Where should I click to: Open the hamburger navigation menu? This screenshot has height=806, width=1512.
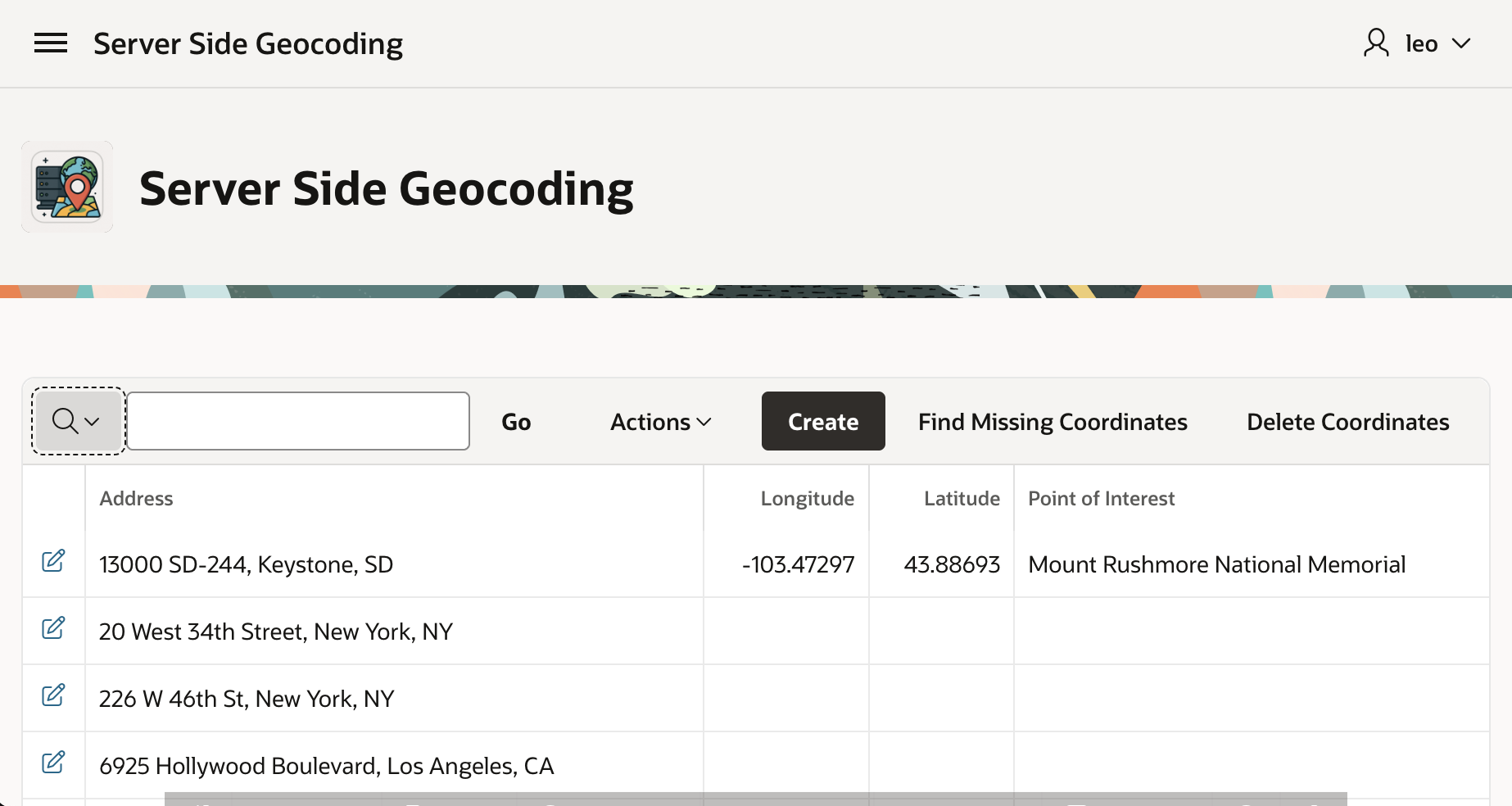point(51,43)
